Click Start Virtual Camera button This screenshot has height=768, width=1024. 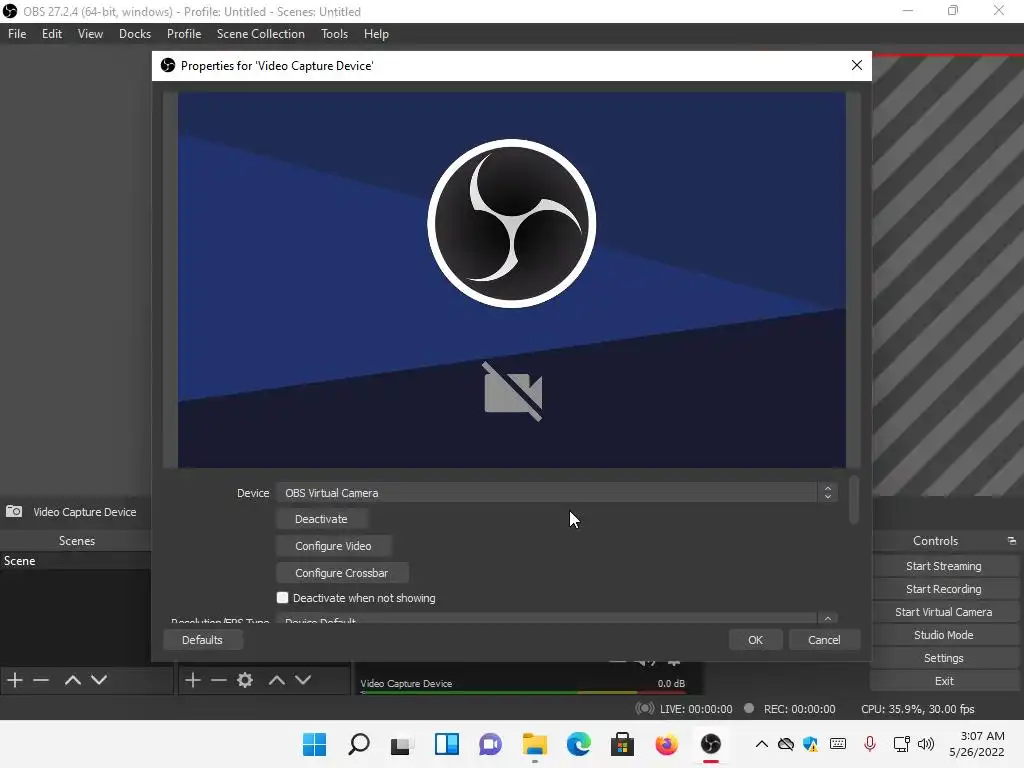[944, 612]
